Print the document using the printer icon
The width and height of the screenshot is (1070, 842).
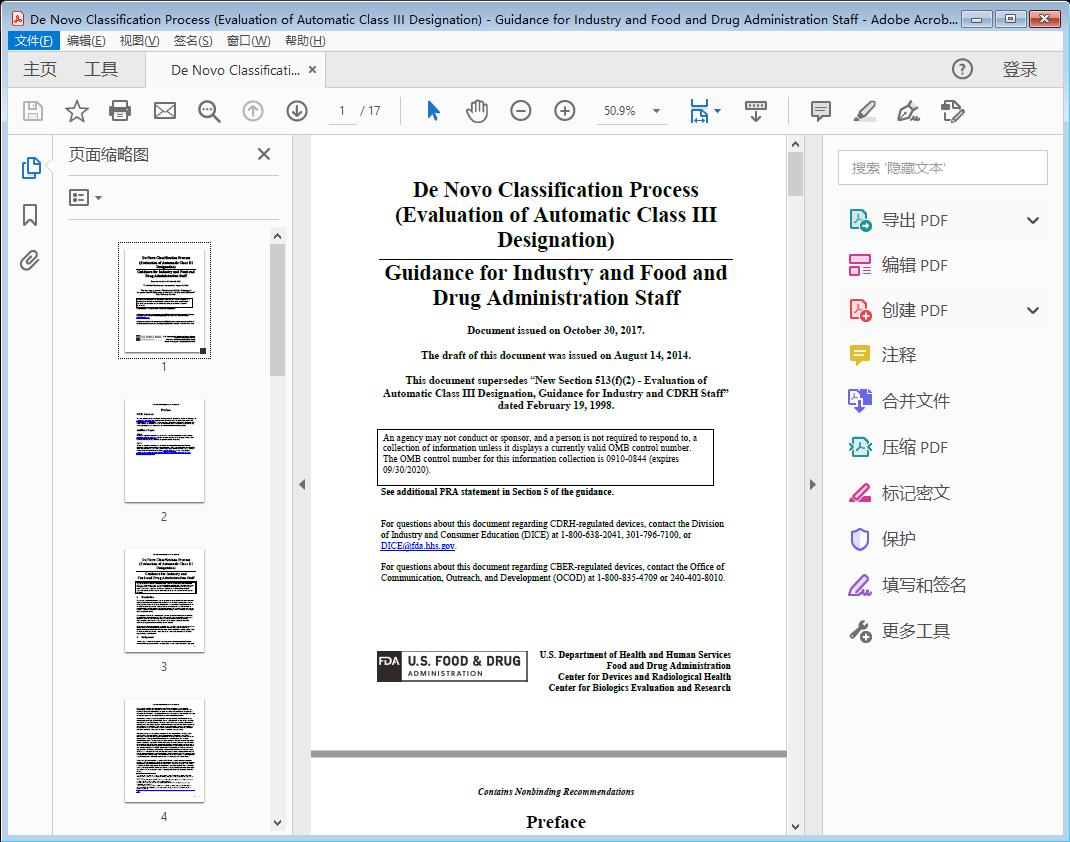(120, 111)
